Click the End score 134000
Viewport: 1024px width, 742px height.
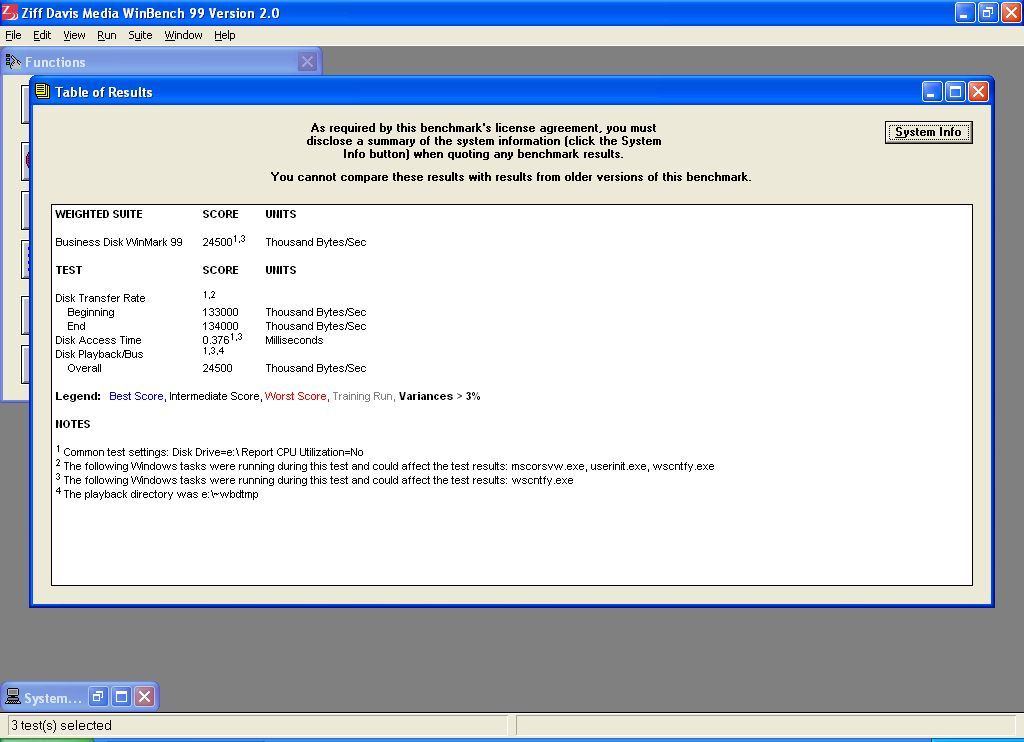[220, 326]
